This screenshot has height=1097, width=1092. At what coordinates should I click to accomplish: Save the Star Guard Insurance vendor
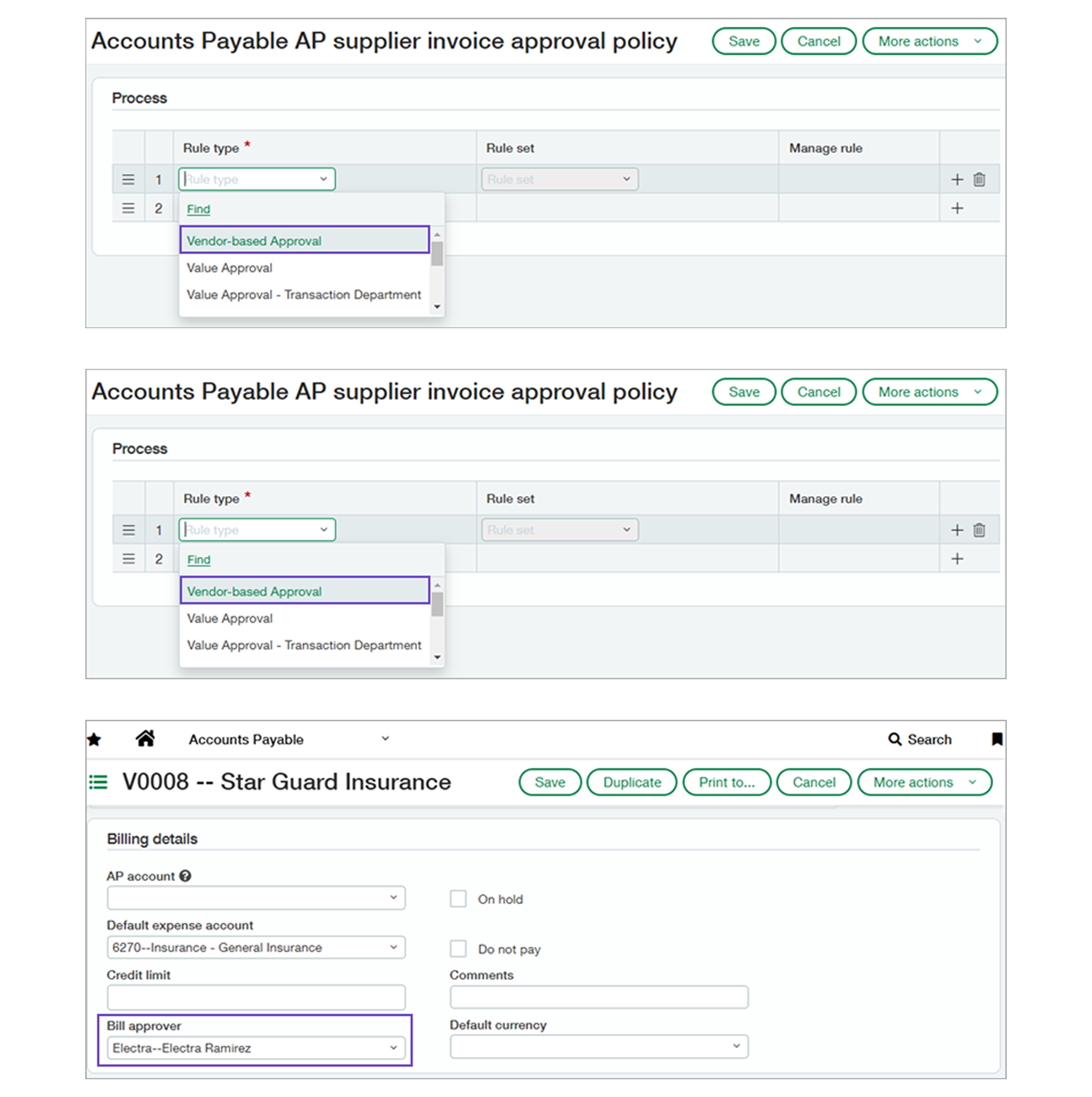[x=549, y=782]
